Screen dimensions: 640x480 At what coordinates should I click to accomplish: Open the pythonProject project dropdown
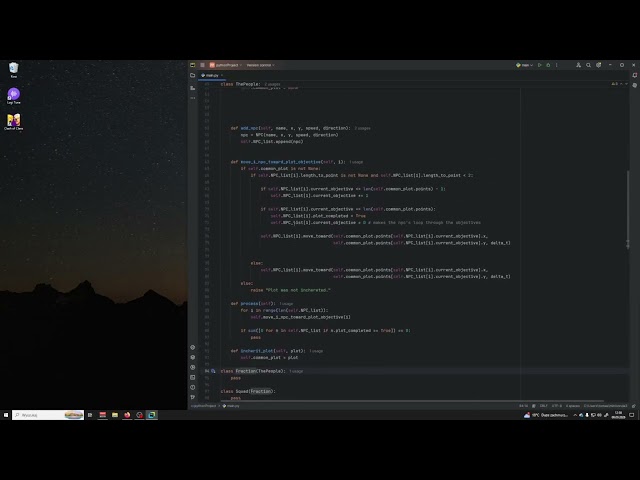(x=226, y=65)
